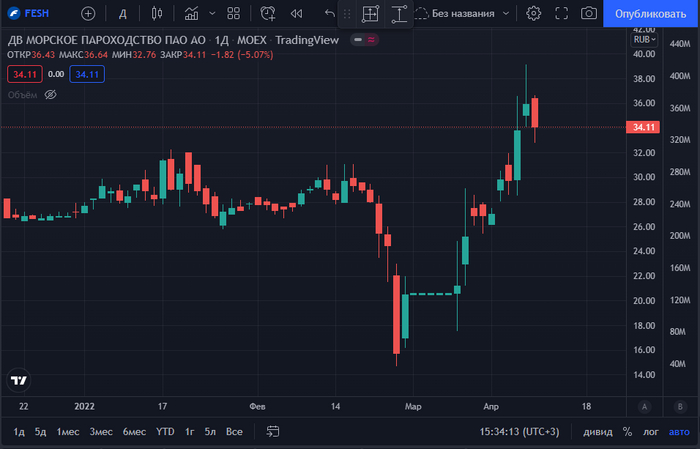
Task: Toggle percent scale mode
Action: (627, 432)
